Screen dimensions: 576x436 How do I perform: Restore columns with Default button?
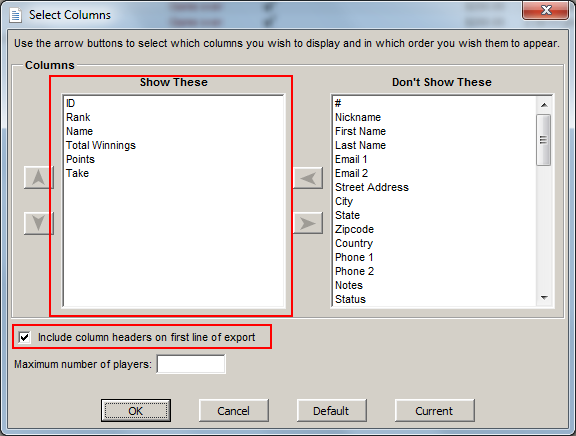click(x=331, y=411)
